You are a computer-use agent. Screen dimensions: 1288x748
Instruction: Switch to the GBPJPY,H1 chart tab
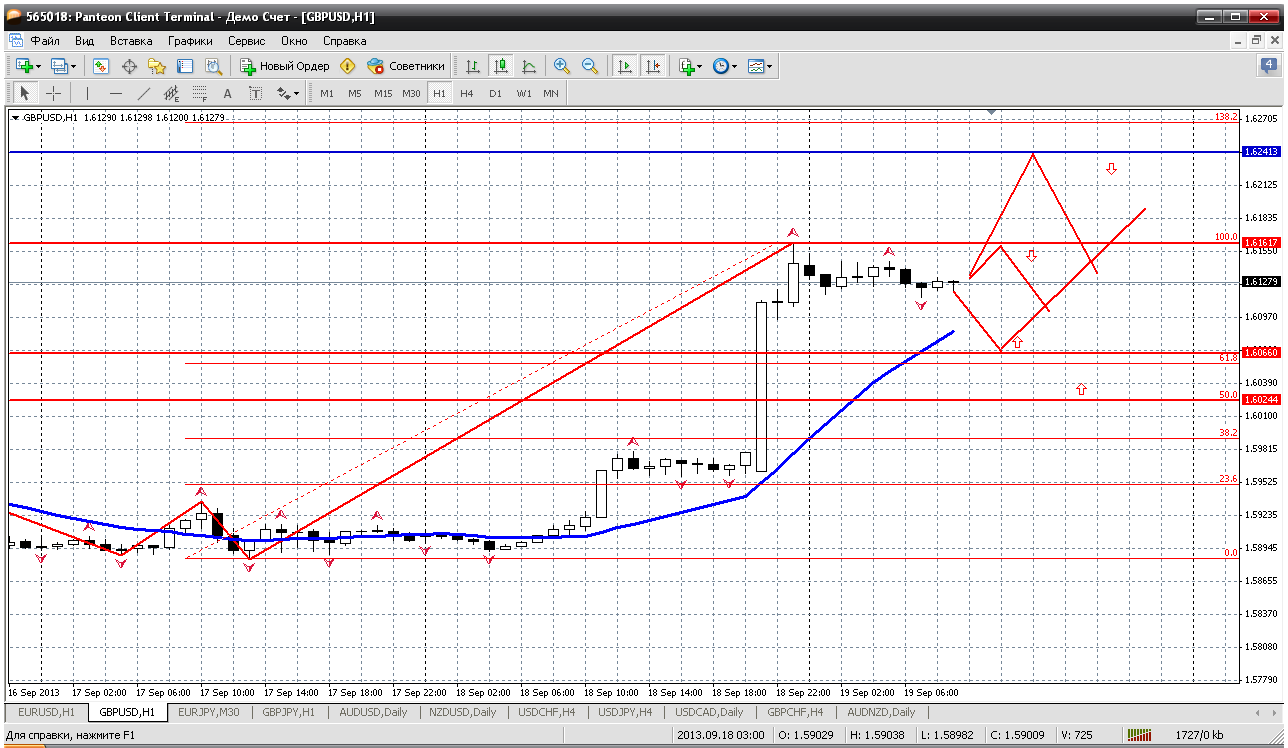289,712
